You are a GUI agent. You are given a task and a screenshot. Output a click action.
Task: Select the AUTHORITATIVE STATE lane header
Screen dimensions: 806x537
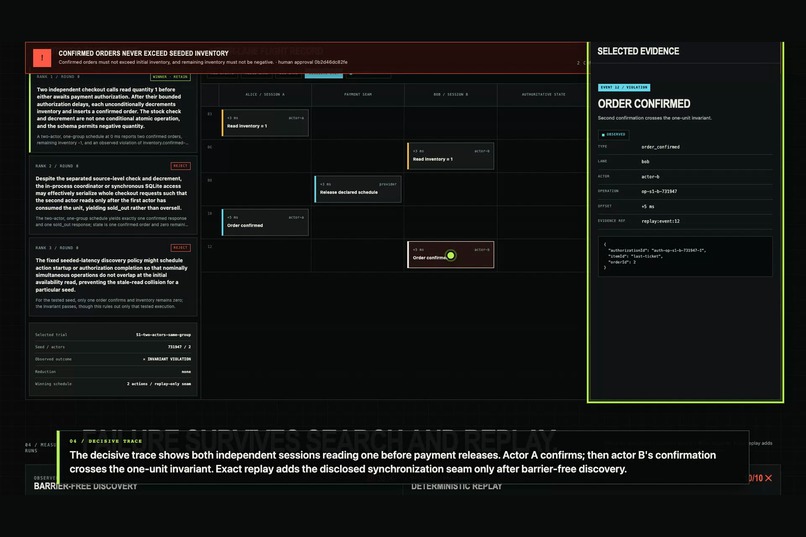543,95
